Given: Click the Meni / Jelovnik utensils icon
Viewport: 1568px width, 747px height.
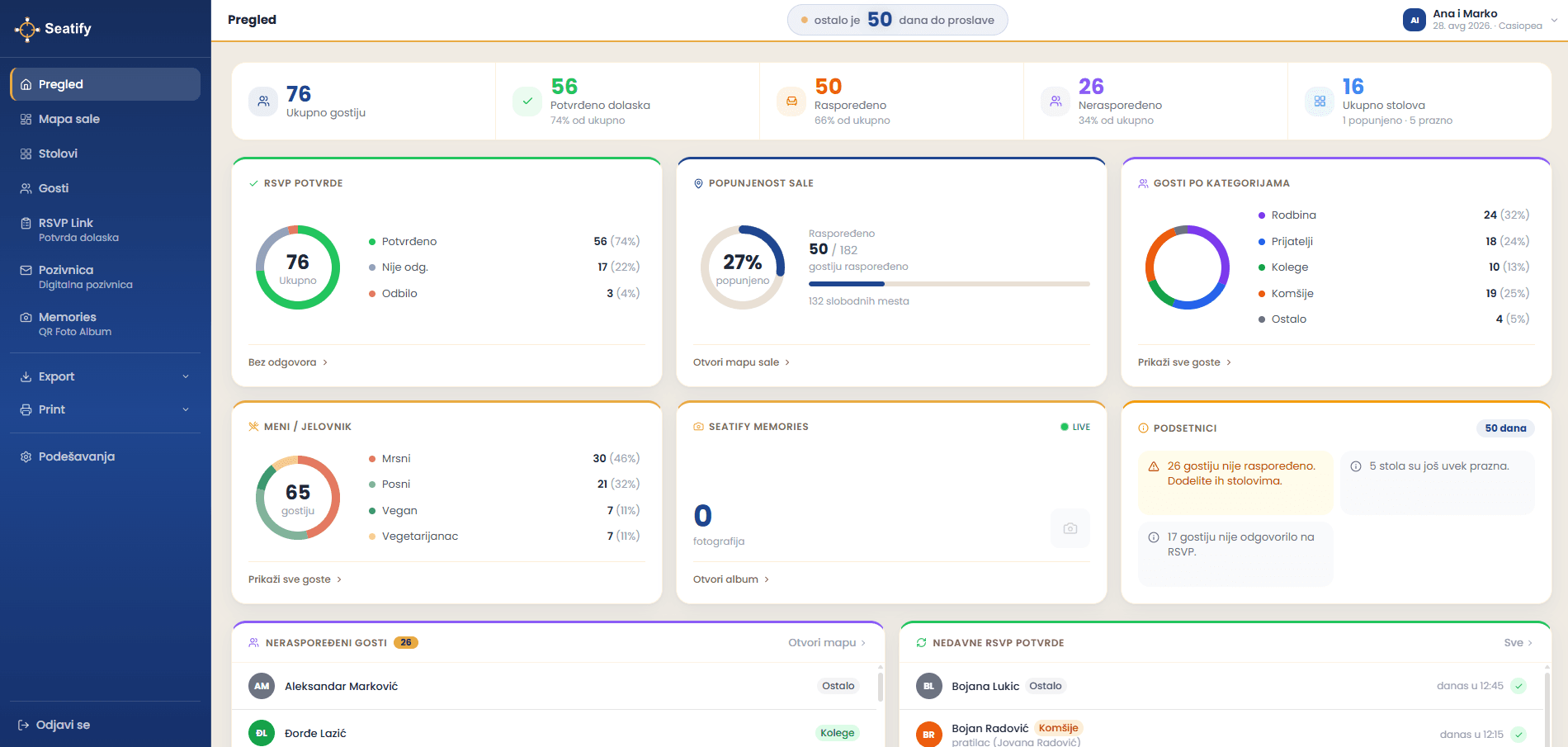Looking at the screenshot, I should 253,427.
